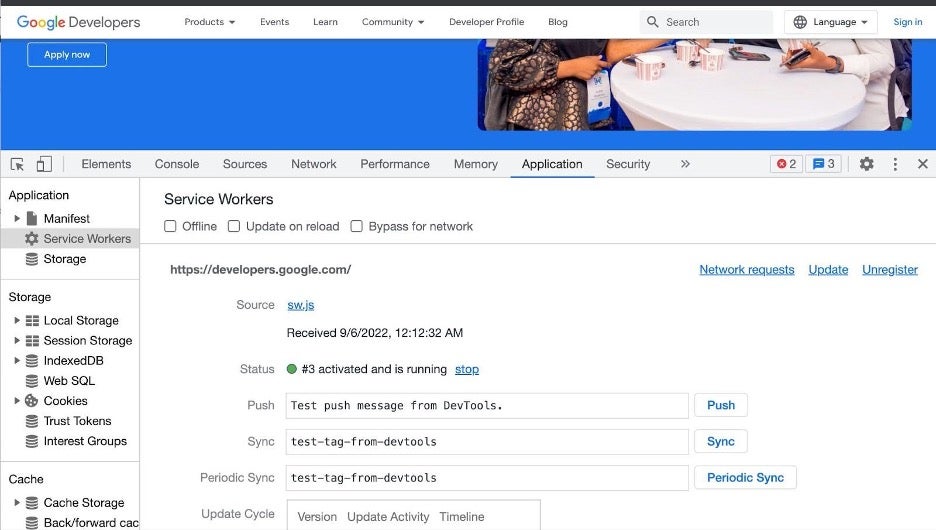Enable the Offline checkbox
This screenshot has height=530, width=936.
(171, 226)
